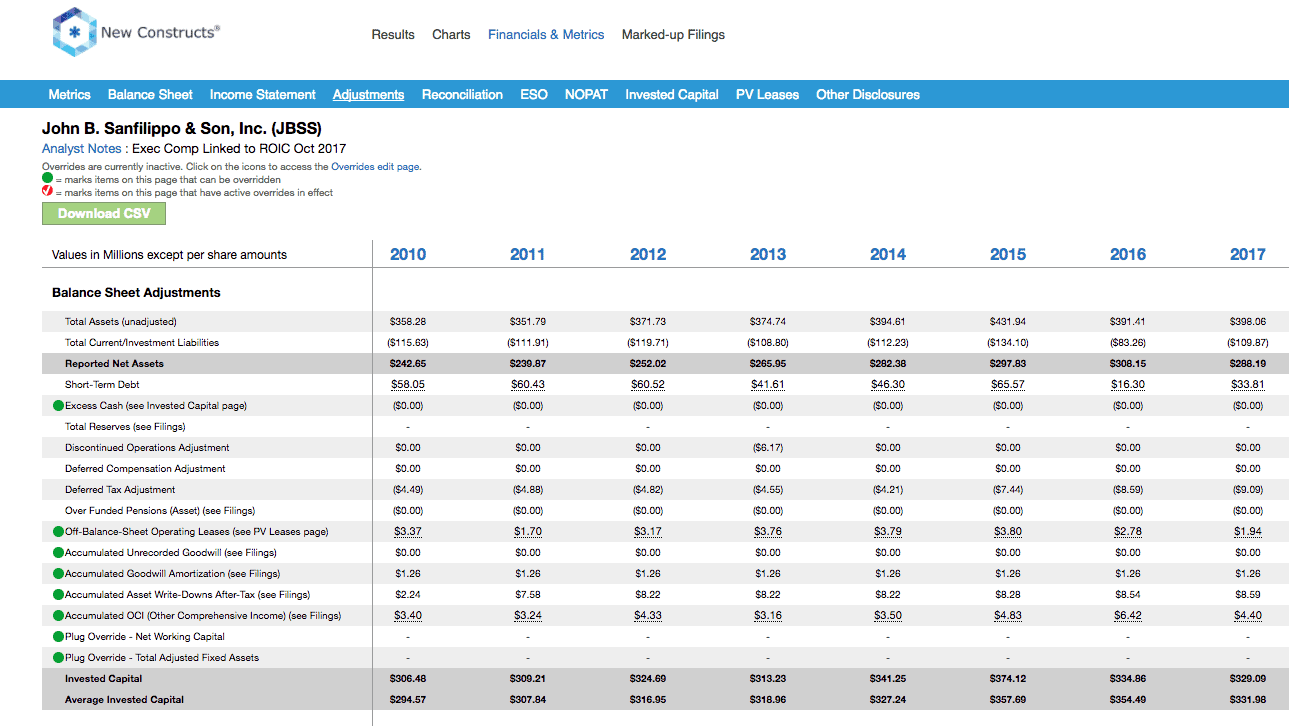Click 2010 Accumulated OCI value $3.40
Screen dimensions: 1289x726
[x=408, y=616]
